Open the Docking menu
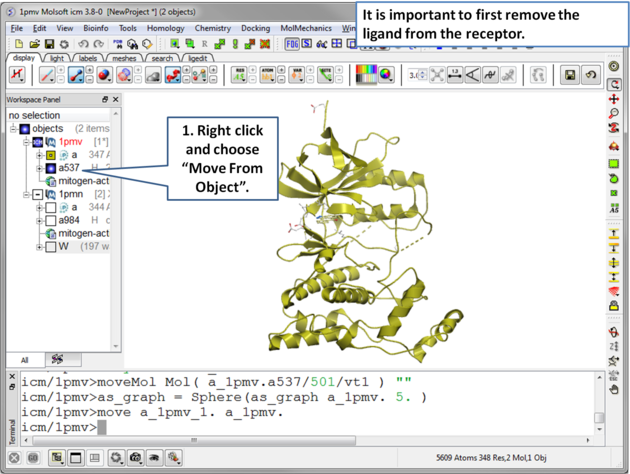 255,29
